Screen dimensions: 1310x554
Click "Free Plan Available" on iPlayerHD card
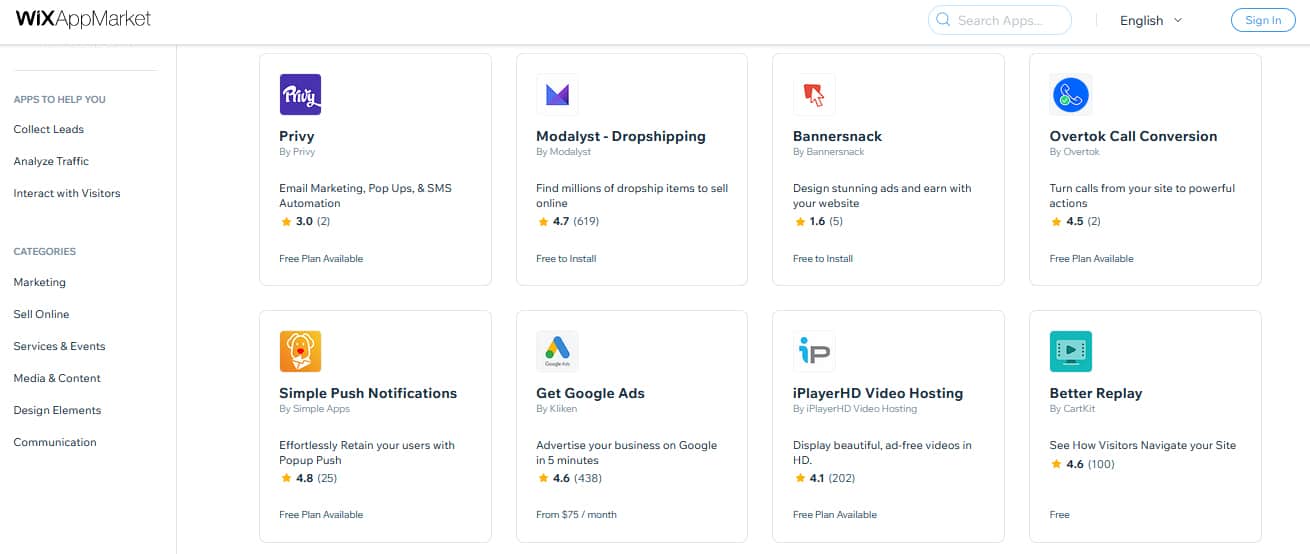(x=835, y=515)
